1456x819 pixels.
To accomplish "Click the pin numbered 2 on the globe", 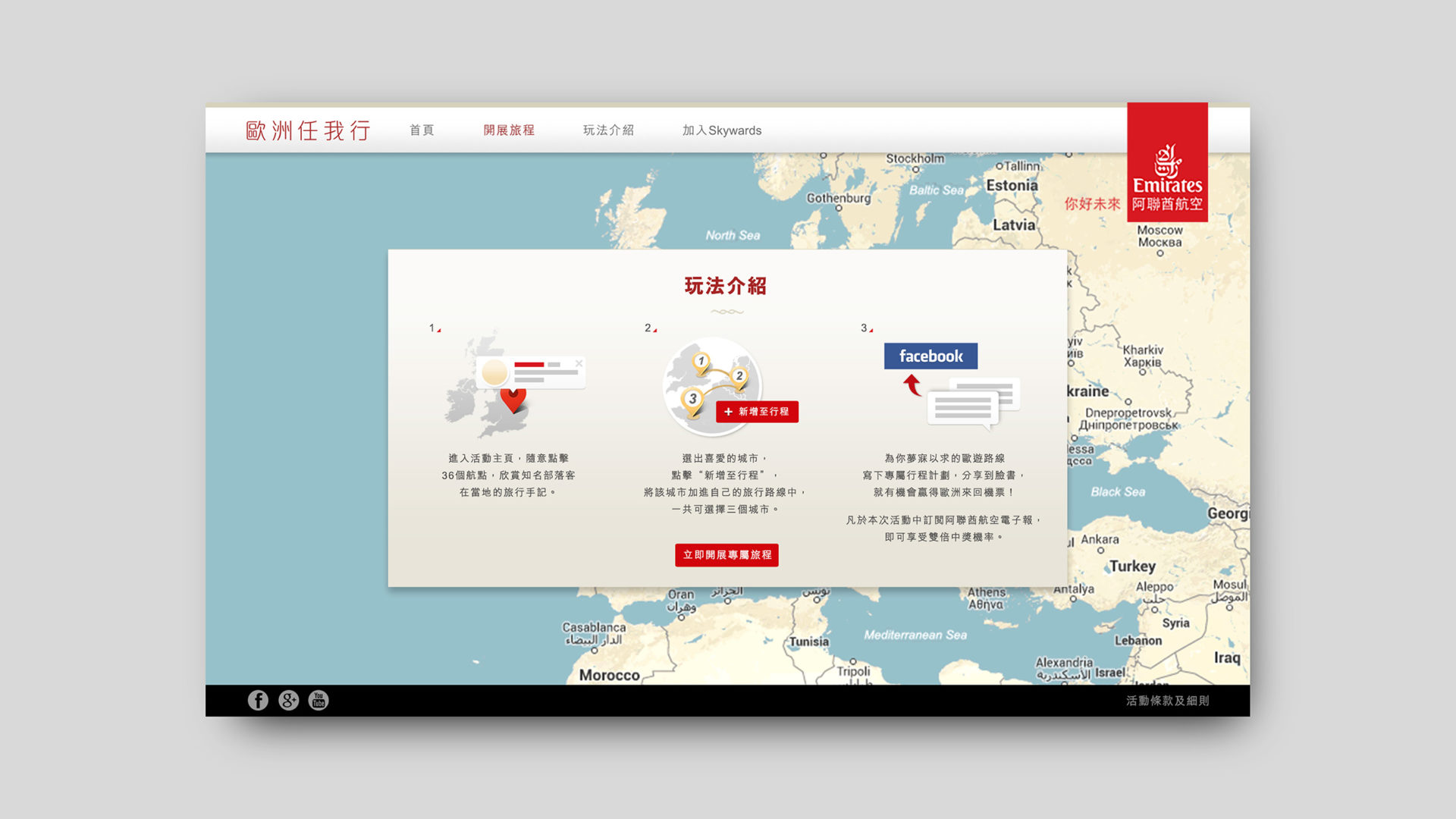I will [x=739, y=378].
